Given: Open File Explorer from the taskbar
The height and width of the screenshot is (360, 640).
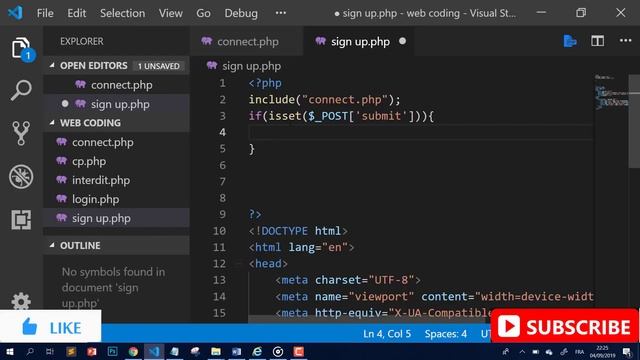Looking at the screenshot, I should pyautogui.click(x=216, y=351).
